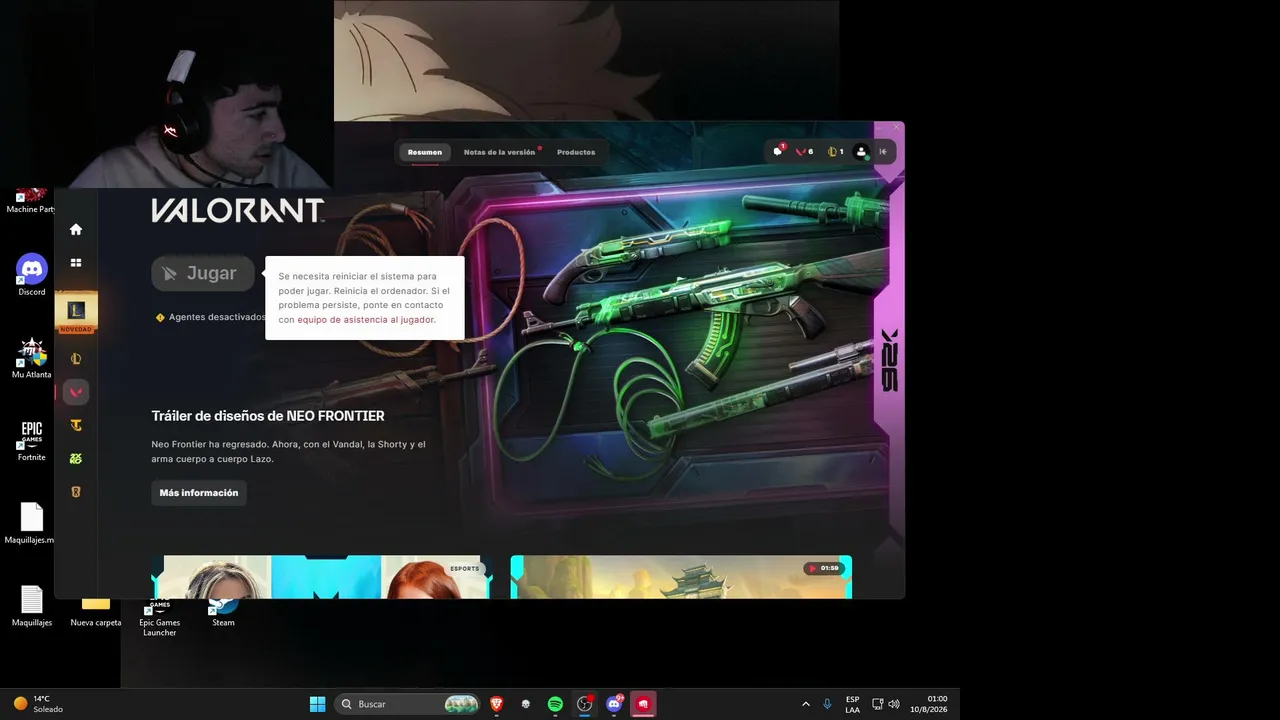Open OBS Studio from the taskbar
The image size is (1280, 720).
585,704
